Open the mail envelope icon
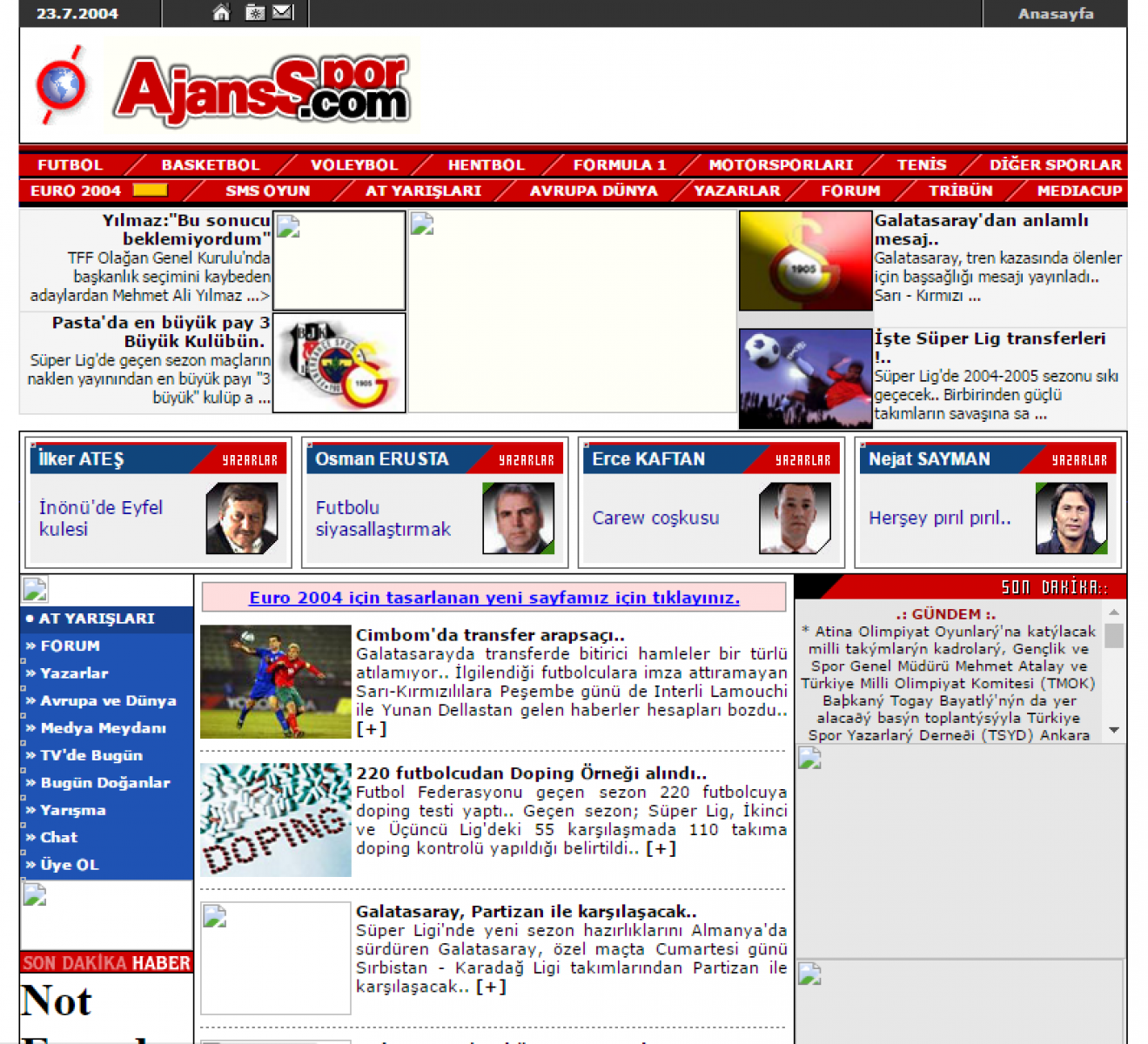This screenshot has width=1148, height=1044. (x=283, y=12)
